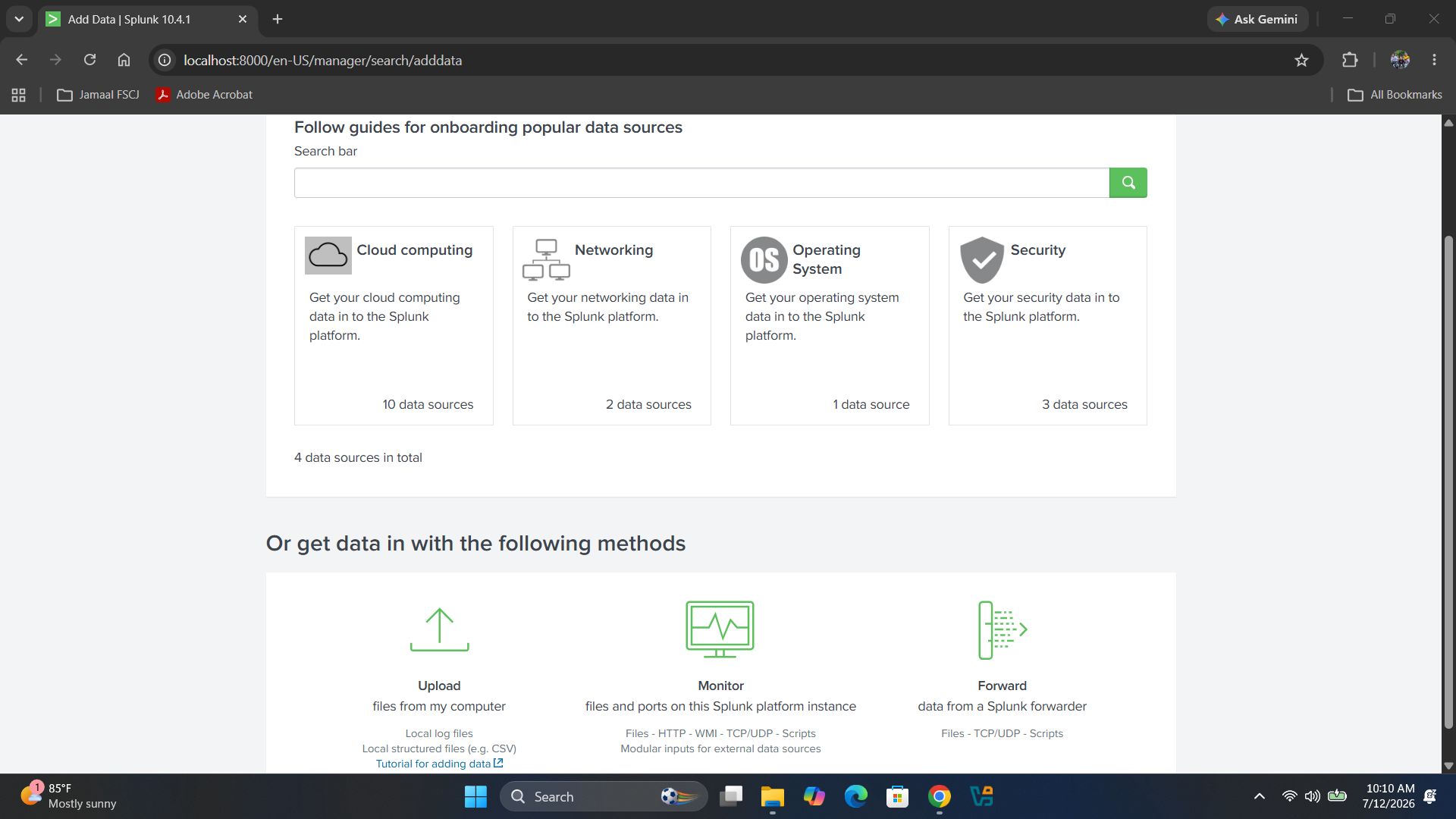Click "2 data sources" text
Screen dimensions: 1456x819
tap(648, 405)
